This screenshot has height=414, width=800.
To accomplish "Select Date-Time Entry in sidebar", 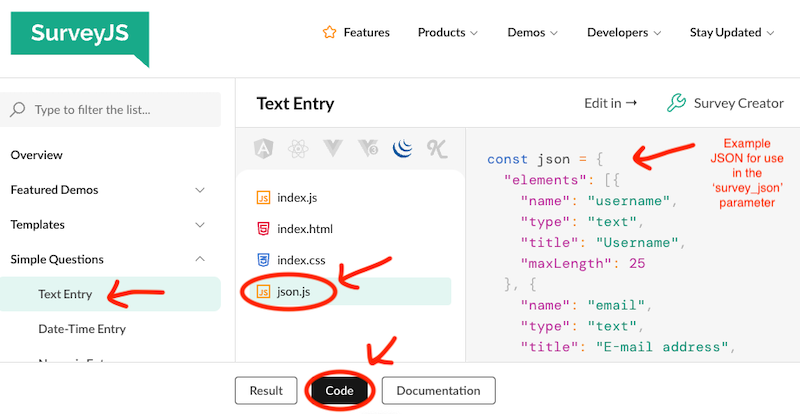I will point(82,329).
